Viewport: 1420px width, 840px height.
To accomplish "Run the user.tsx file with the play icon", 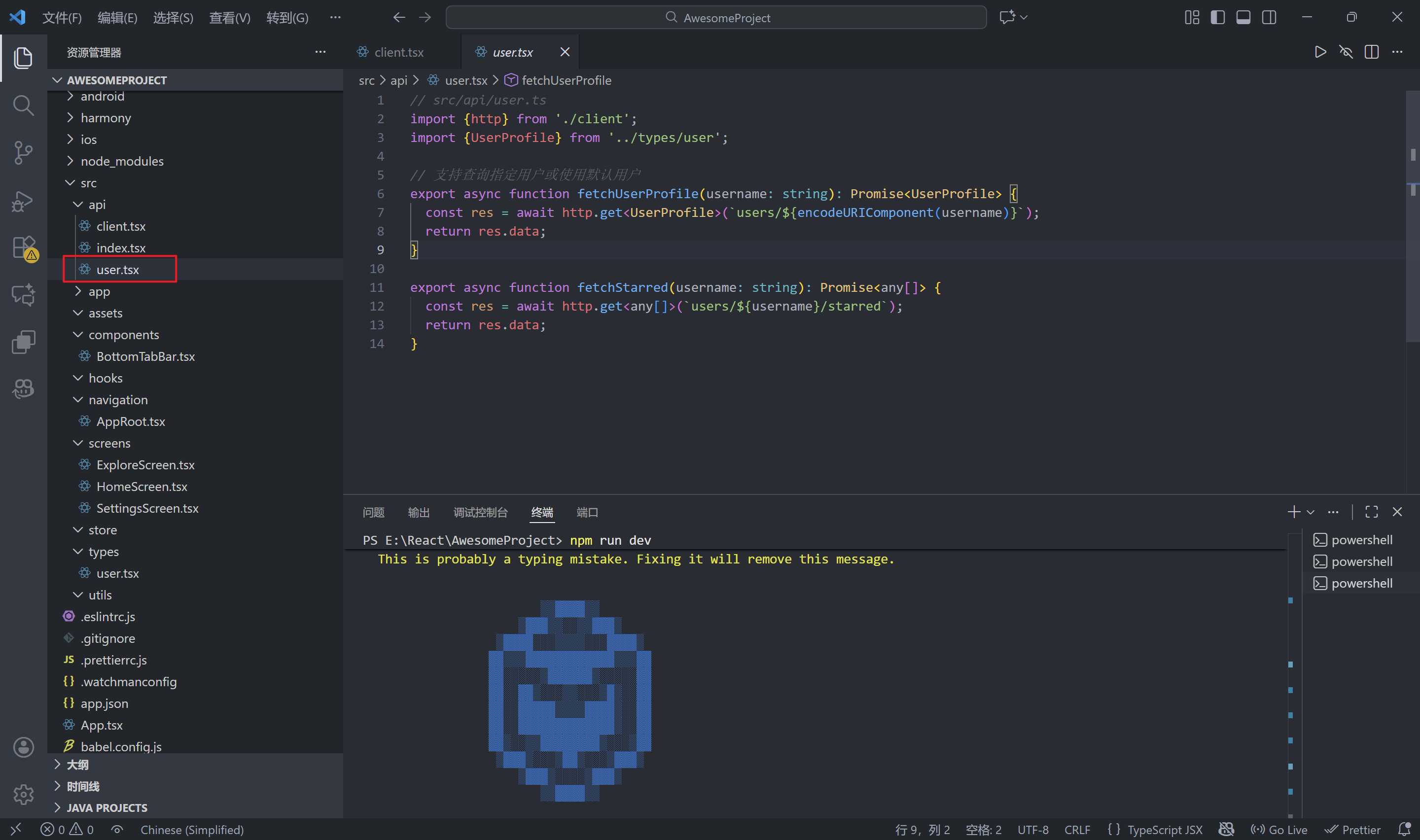I will click(x=1319, y=51).
